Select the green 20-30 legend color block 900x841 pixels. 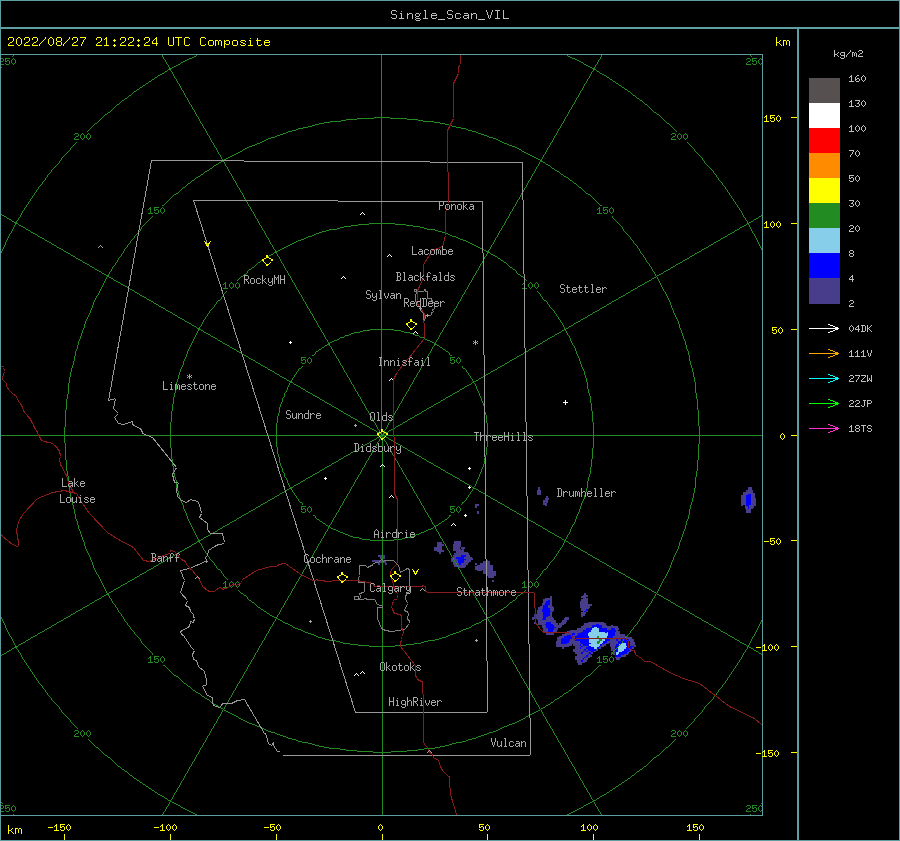tap(824, 216)
